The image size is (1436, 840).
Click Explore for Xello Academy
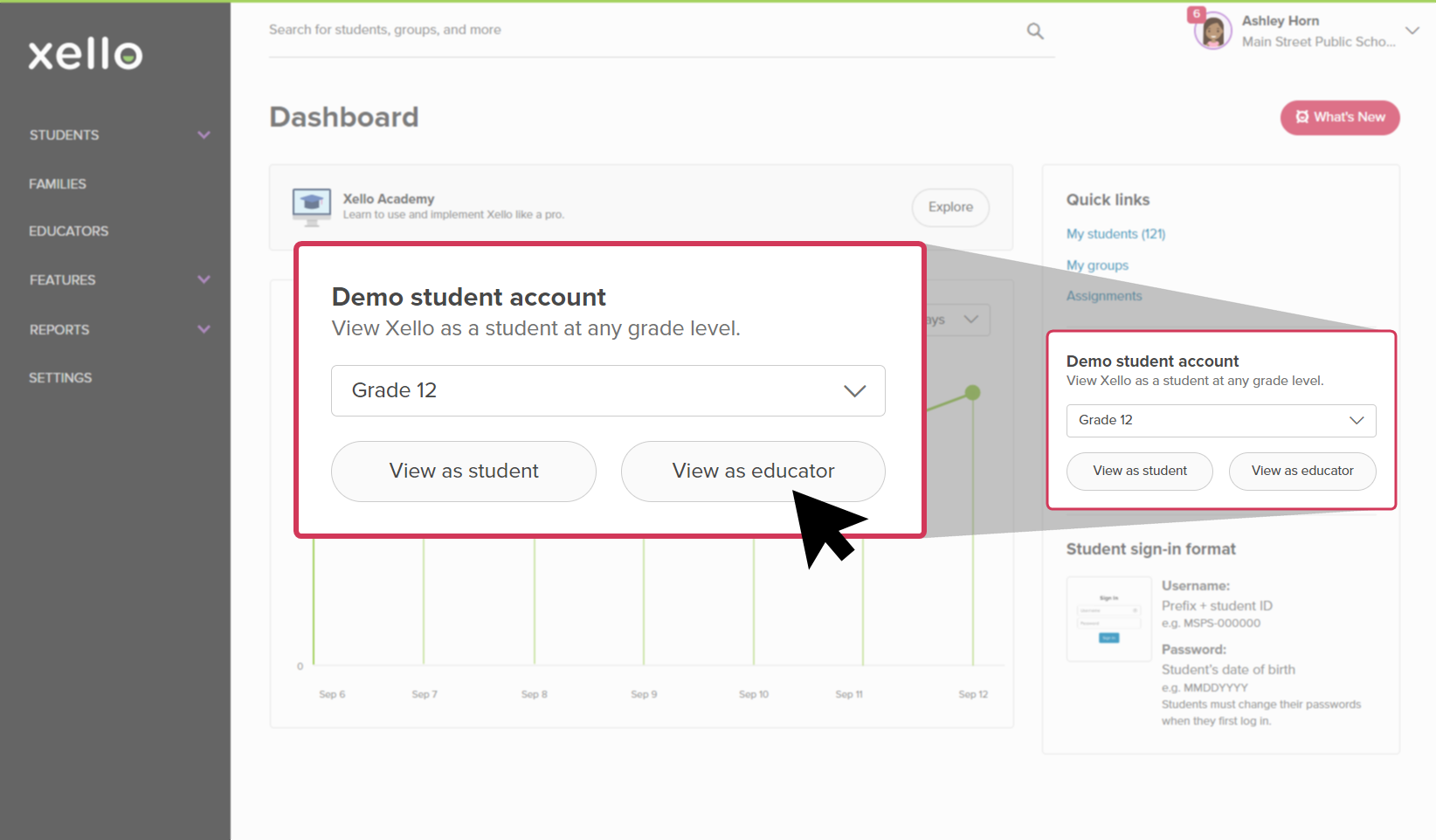click(950, 208)
